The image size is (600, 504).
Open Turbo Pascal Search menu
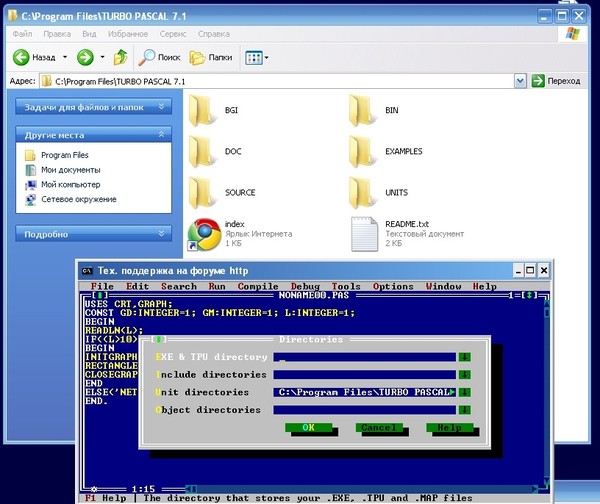coord(179,286)
